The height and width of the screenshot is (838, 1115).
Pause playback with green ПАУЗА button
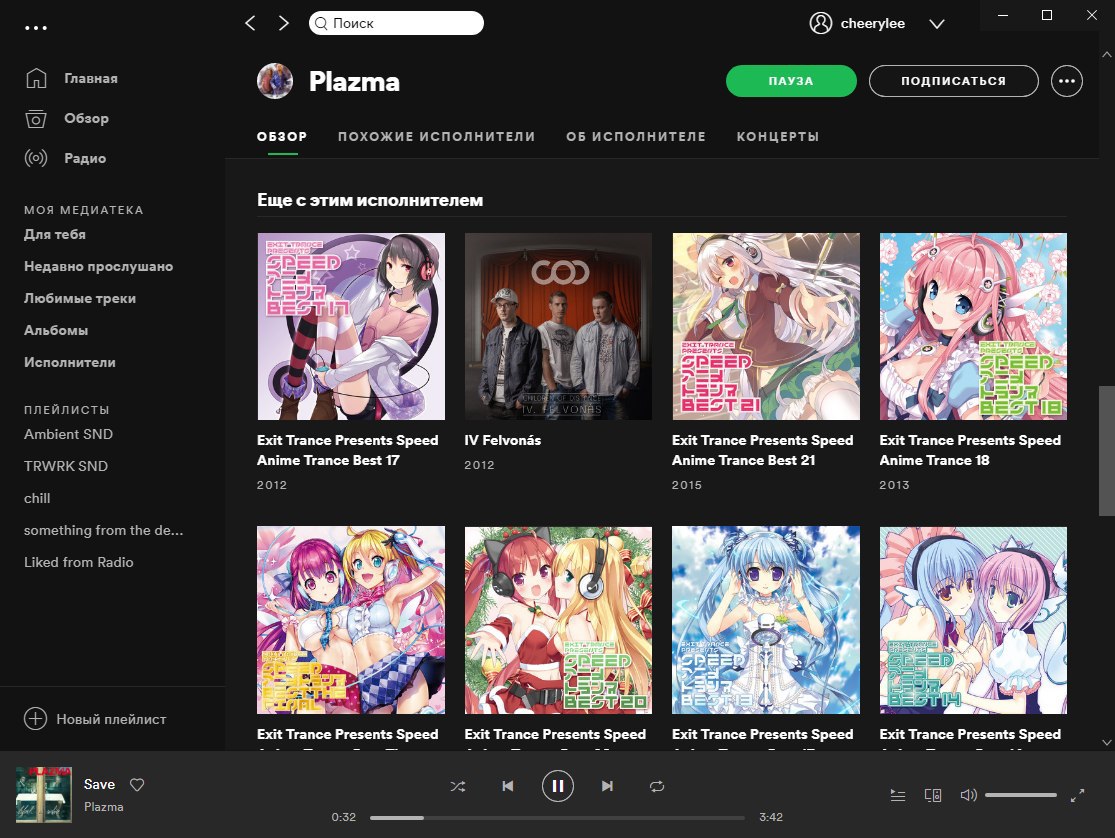point(791,81)
